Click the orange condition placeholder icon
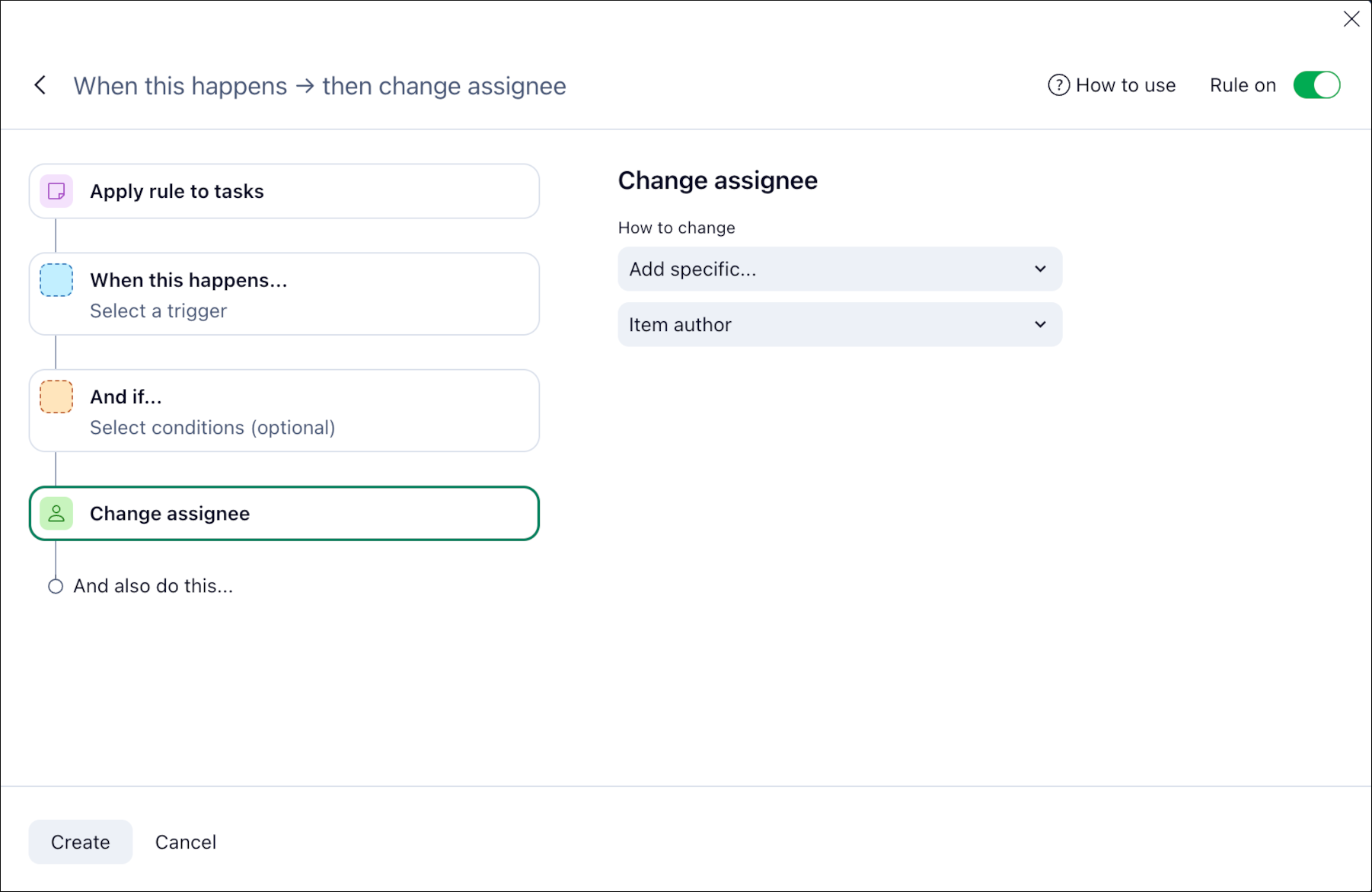Image resolution: width=1372 pixels, height=892 pixels. coord(56,397)
